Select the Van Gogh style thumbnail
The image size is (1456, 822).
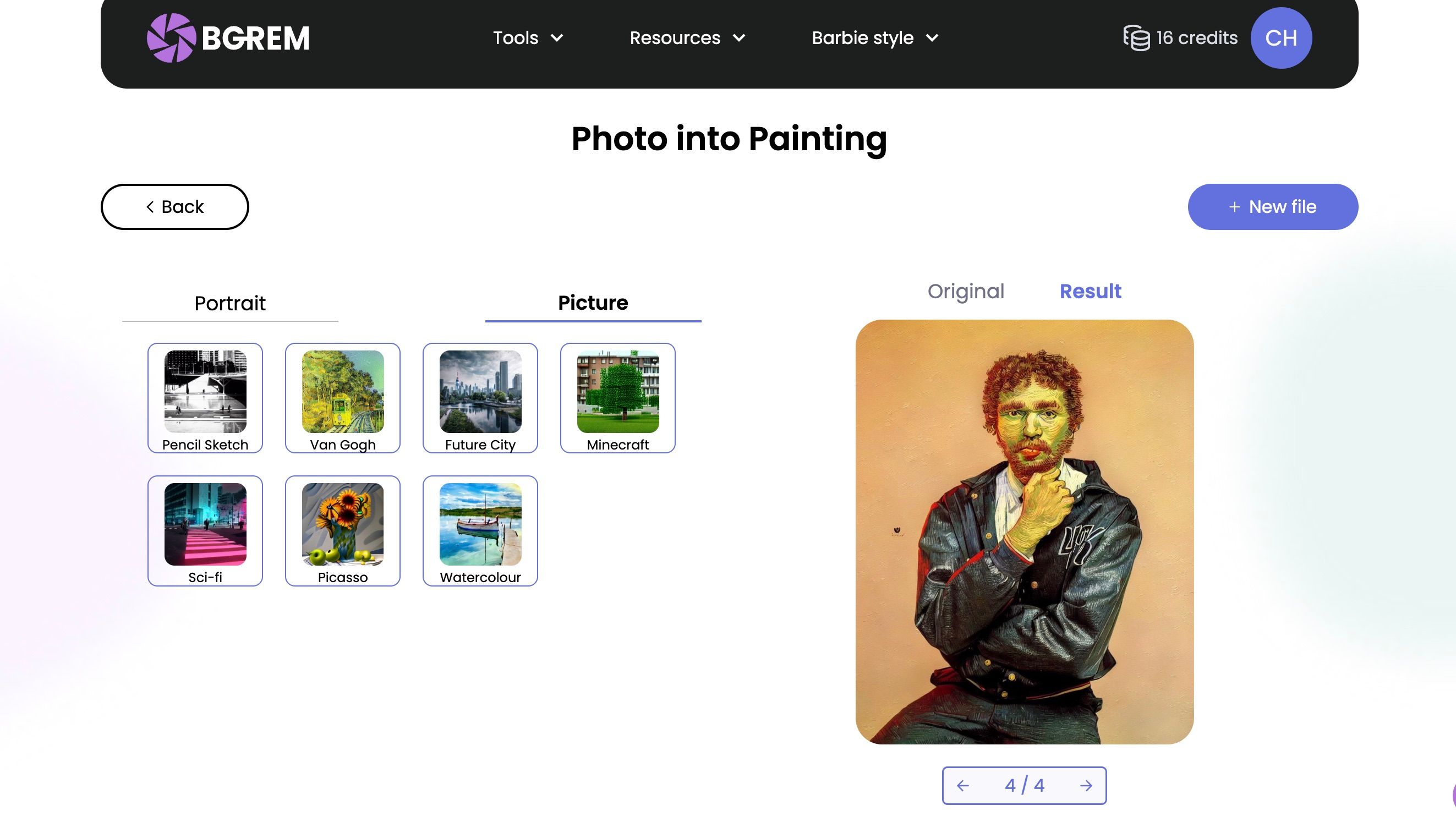tap(342, 393)
